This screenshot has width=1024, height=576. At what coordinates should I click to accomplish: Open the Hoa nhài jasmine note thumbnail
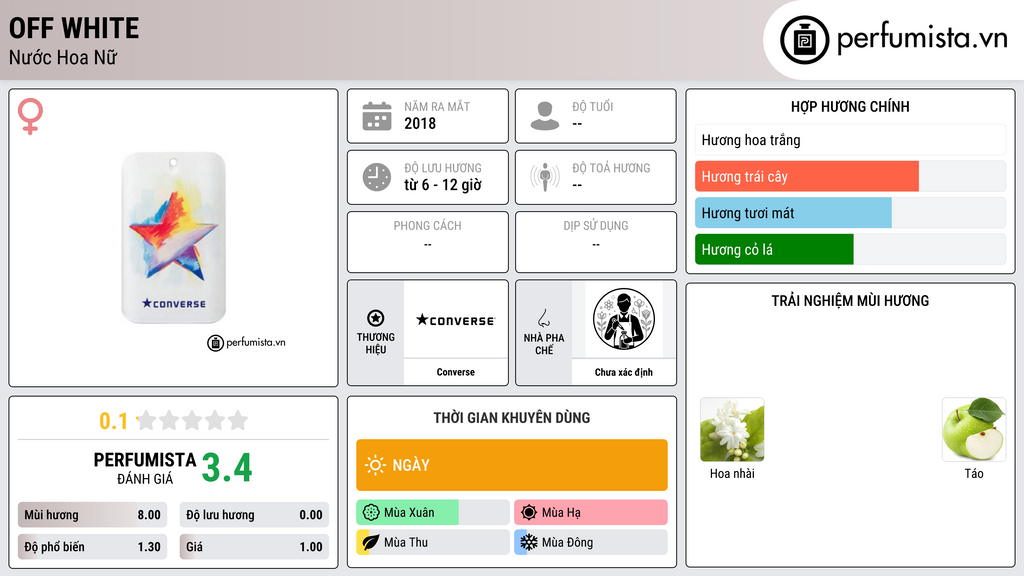coord(732,430)
